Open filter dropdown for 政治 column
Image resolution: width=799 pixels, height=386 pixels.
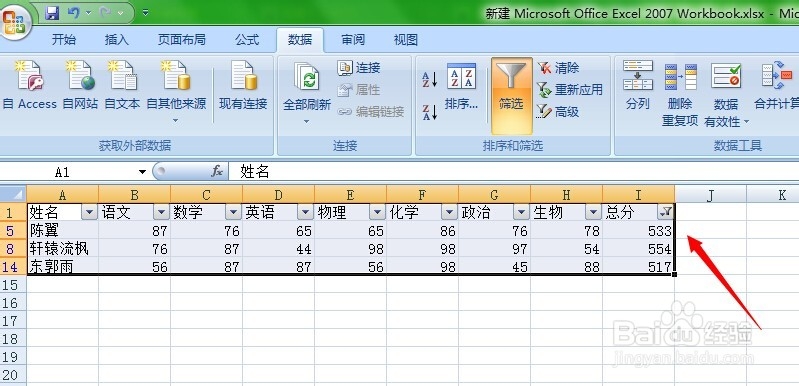(x=521, y=212)
